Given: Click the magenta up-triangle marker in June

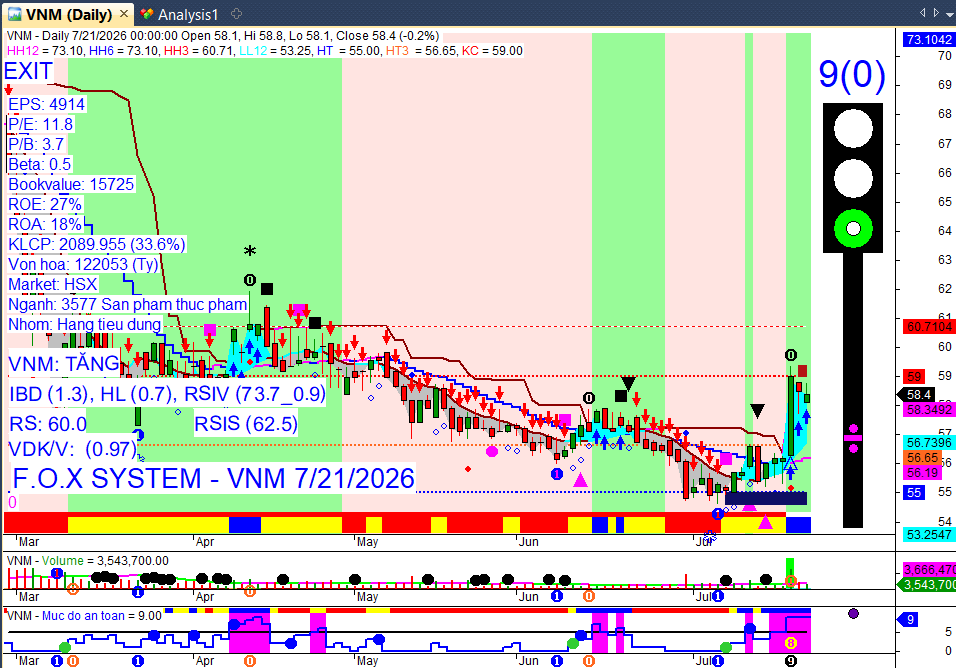Looking at the screenshot, I should [x=580, y=480].
